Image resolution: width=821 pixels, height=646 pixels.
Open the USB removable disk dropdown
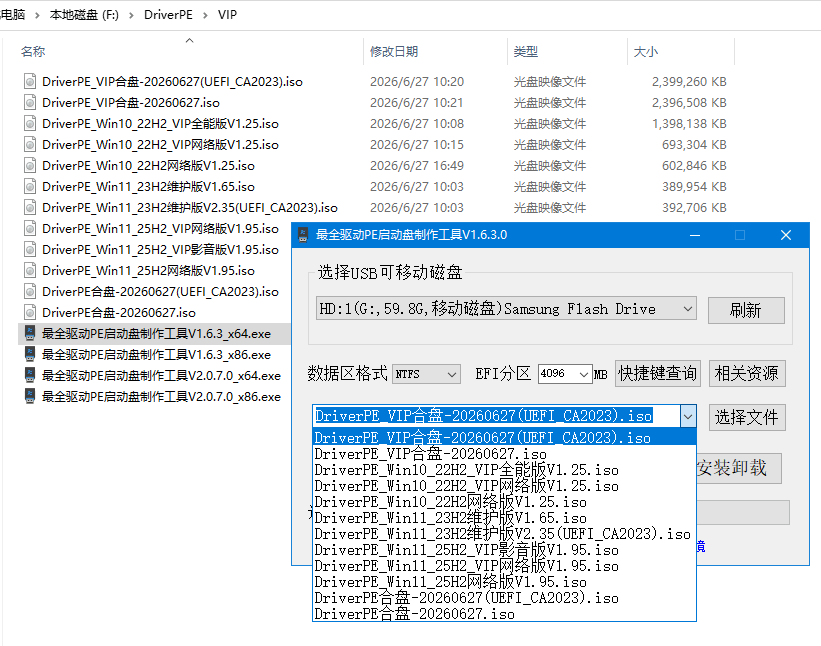click(687, 309)
